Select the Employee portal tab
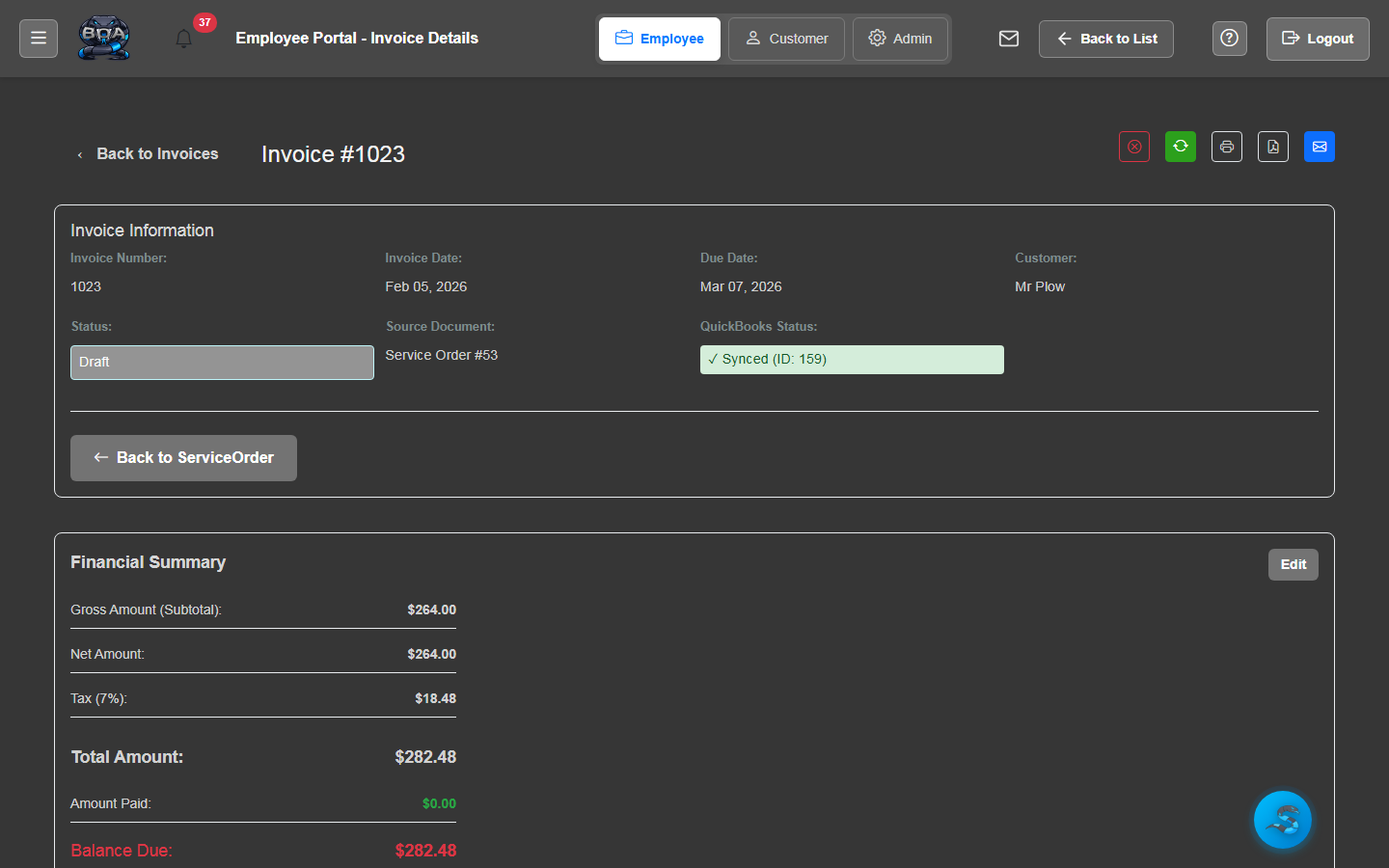Viewport: 1389px width, 868px height. 659,39
